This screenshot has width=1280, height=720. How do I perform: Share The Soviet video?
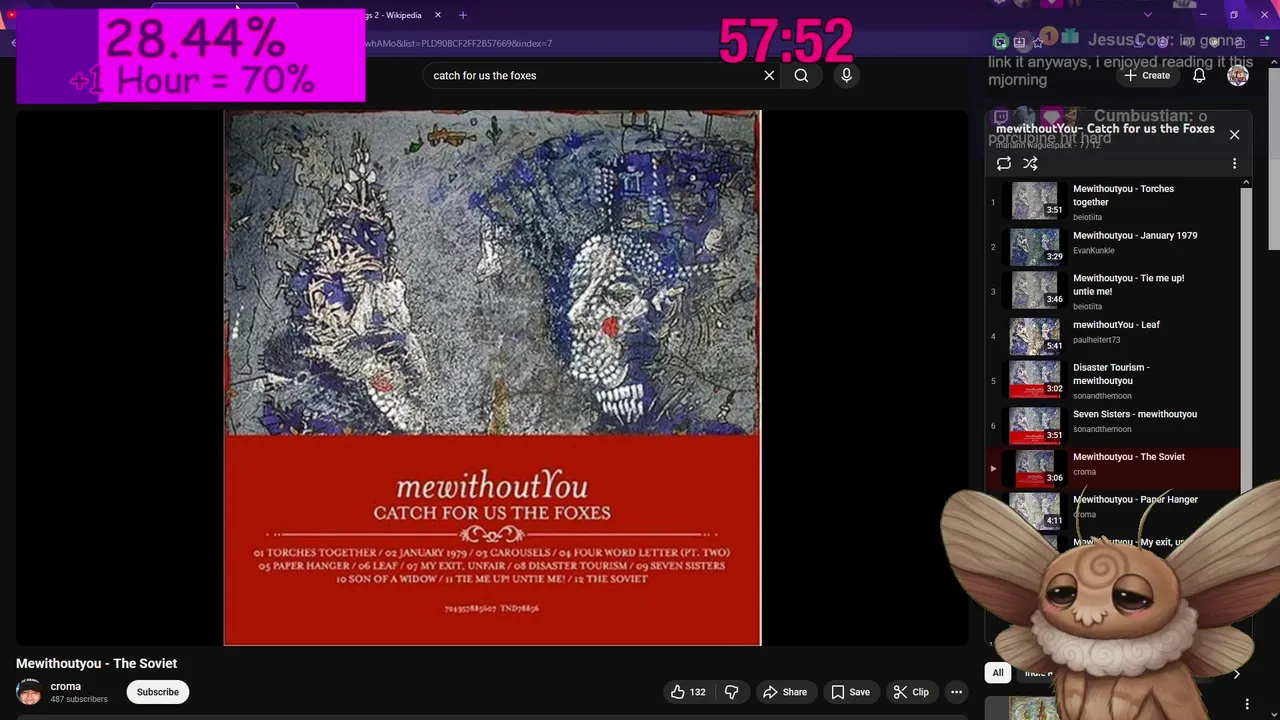pos(784,692)
